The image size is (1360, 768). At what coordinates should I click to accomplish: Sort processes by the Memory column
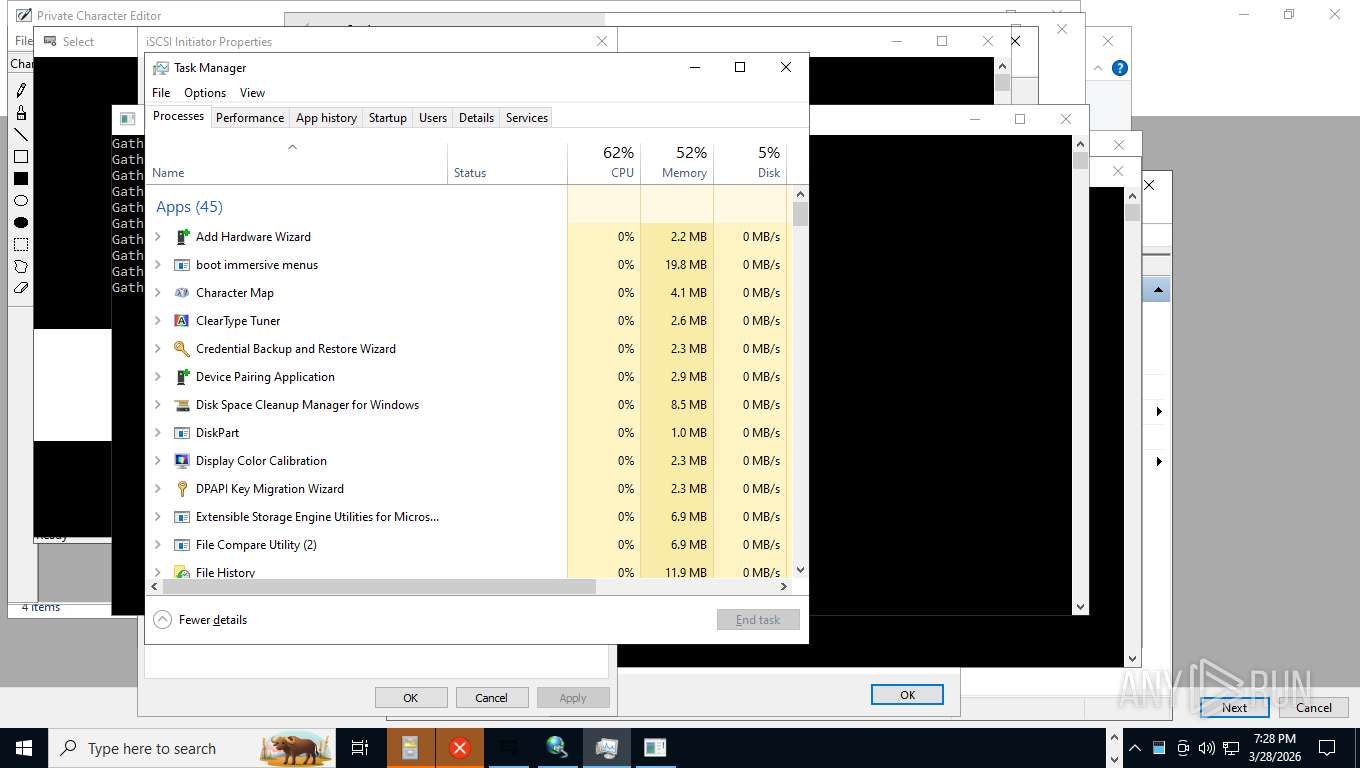(x=677, y=162)
